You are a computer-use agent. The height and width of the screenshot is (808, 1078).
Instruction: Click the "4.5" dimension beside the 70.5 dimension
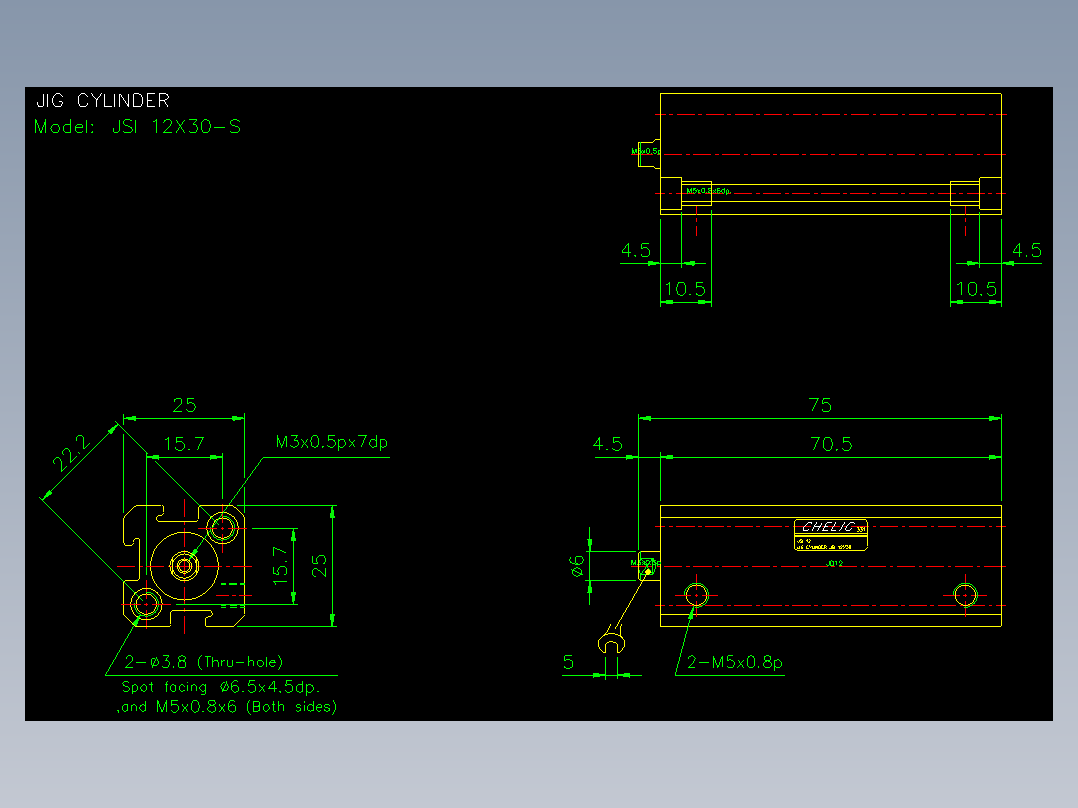point(608,444)
